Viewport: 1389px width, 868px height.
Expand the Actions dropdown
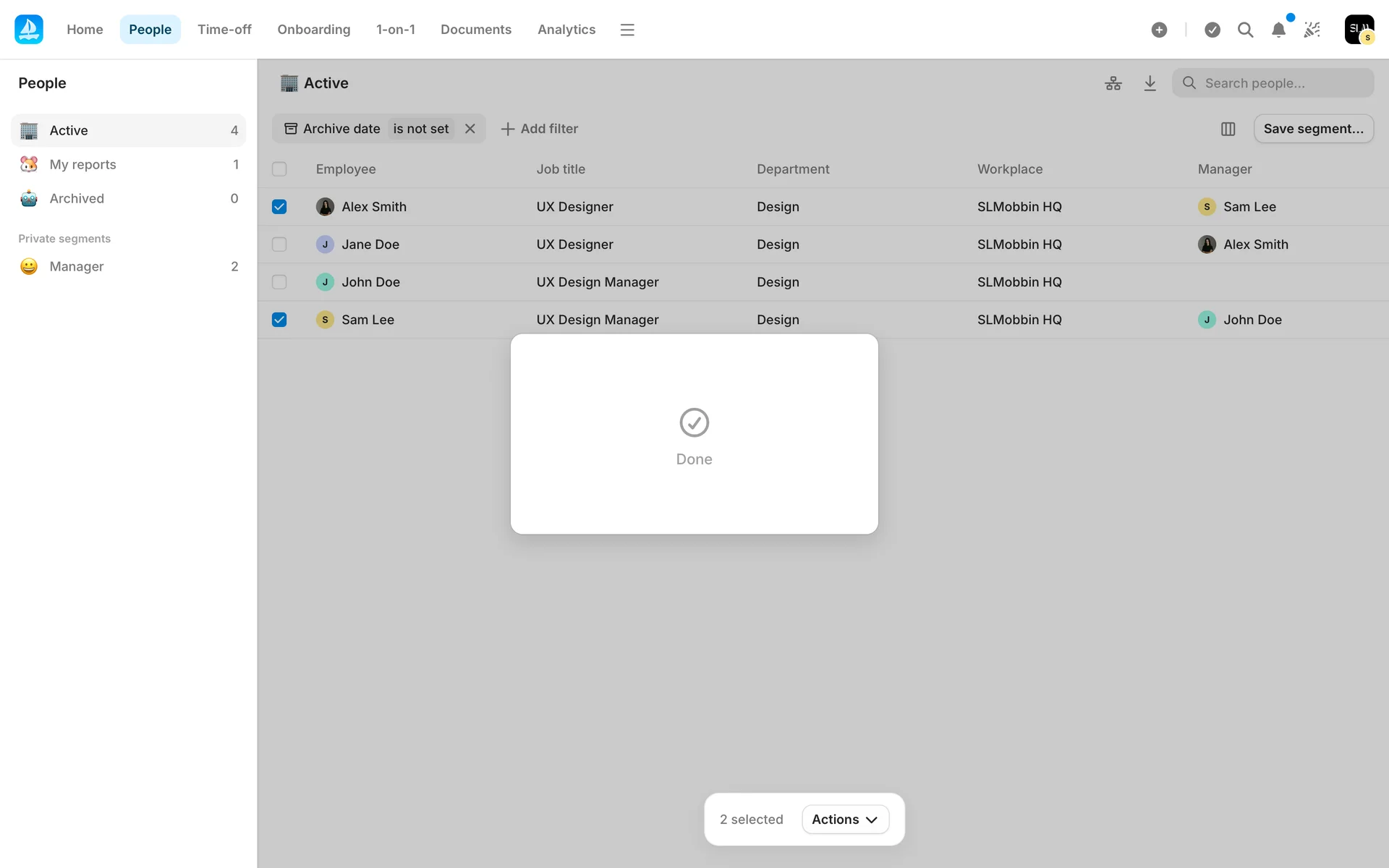(x=844, y=820)
